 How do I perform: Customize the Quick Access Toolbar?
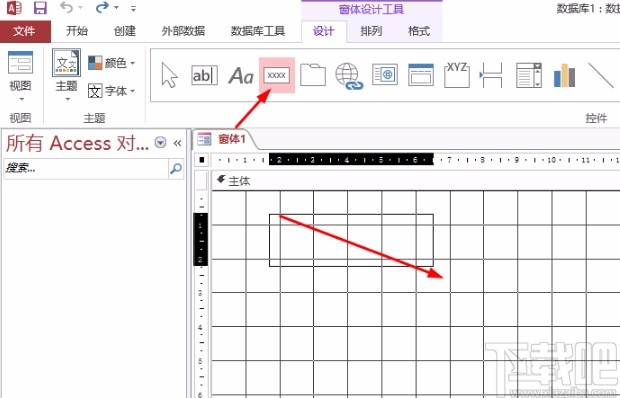pyautogui.click(x=133, y=8)
